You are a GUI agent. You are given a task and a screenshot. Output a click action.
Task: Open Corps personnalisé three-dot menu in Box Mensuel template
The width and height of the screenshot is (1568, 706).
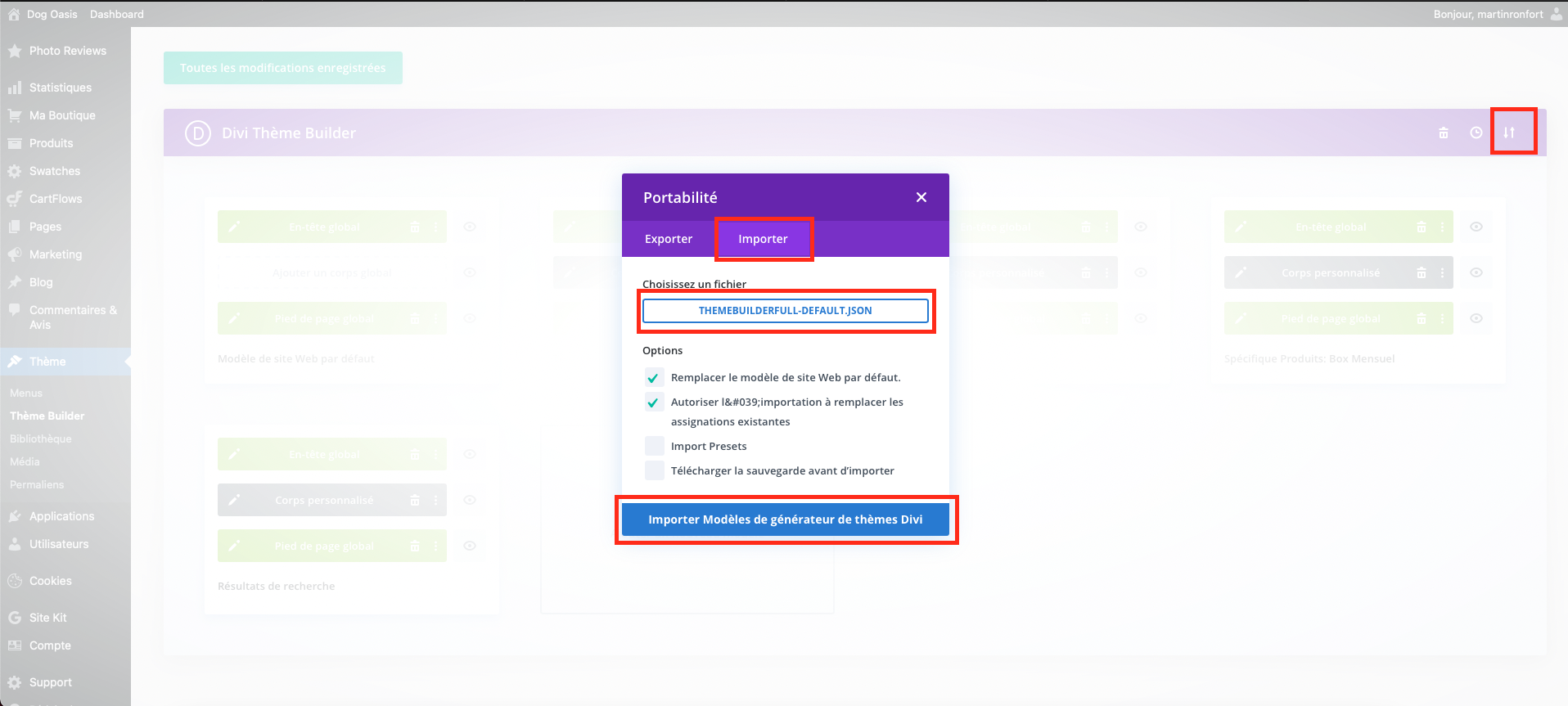click(x=1442, y=272)
